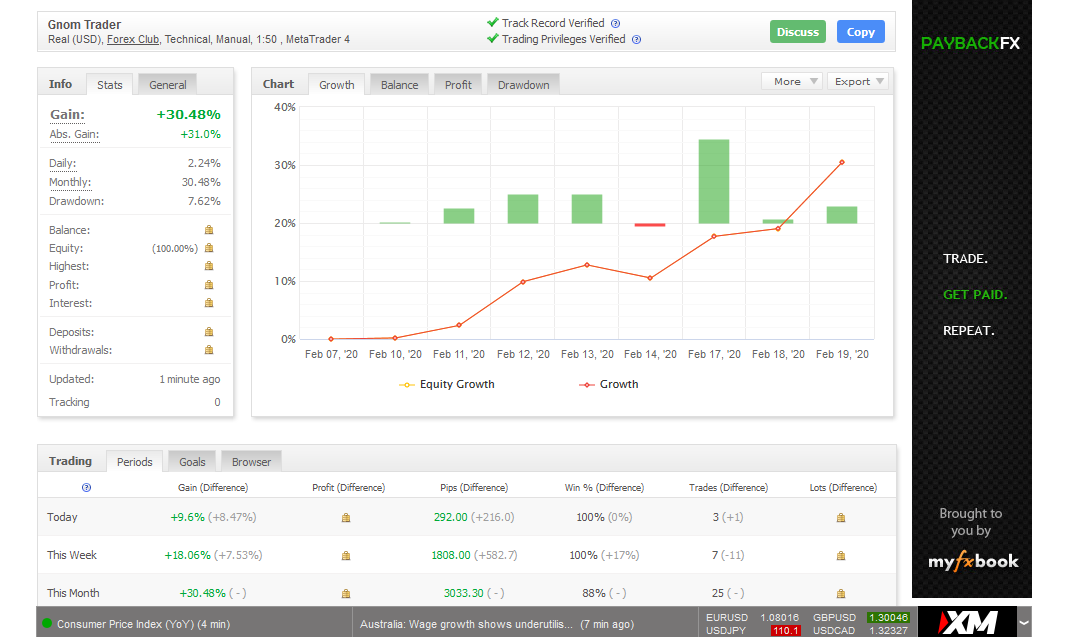Screen dimensions: 1070x637
Task: Click the Trading Privileges Verified help icon
Action: pyautogui.click(x=637, y=40)
